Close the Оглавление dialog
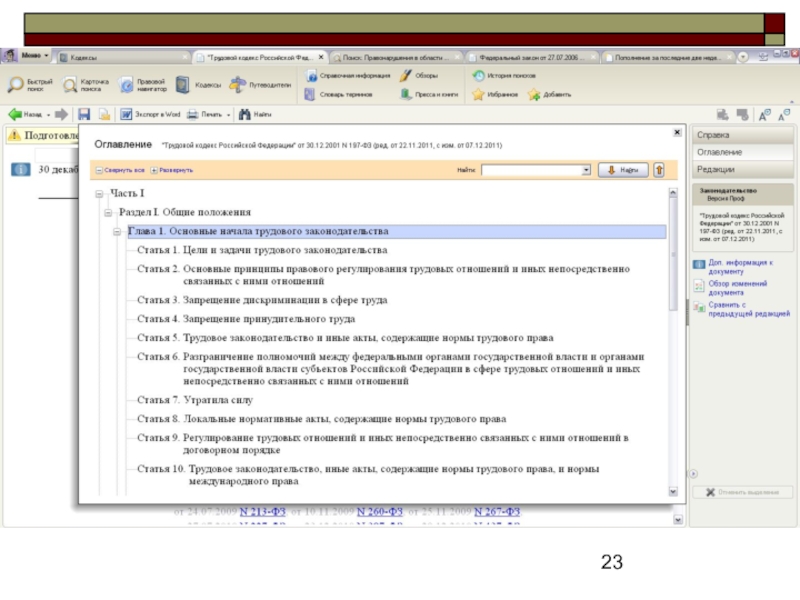This screenshot has width=800, height=600. click(677, 132)
